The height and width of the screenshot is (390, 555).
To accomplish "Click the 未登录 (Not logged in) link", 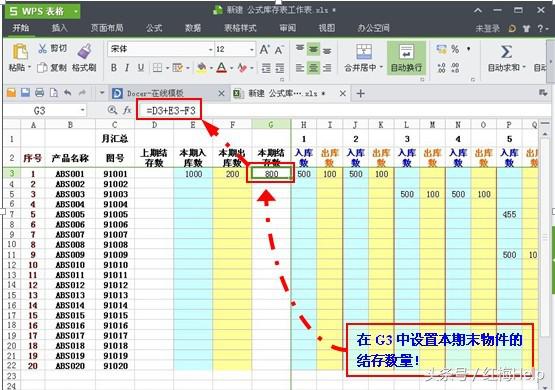I will coord(487,28).
